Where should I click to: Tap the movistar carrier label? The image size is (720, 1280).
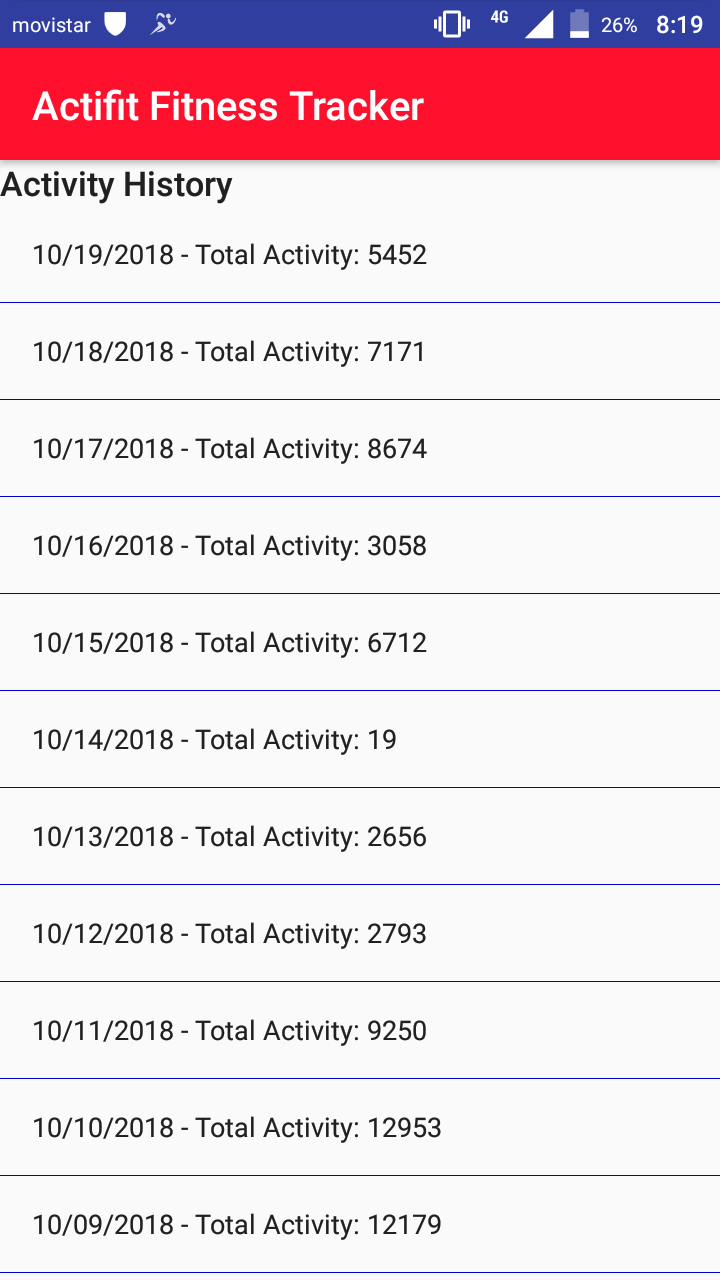click(41, 24)
